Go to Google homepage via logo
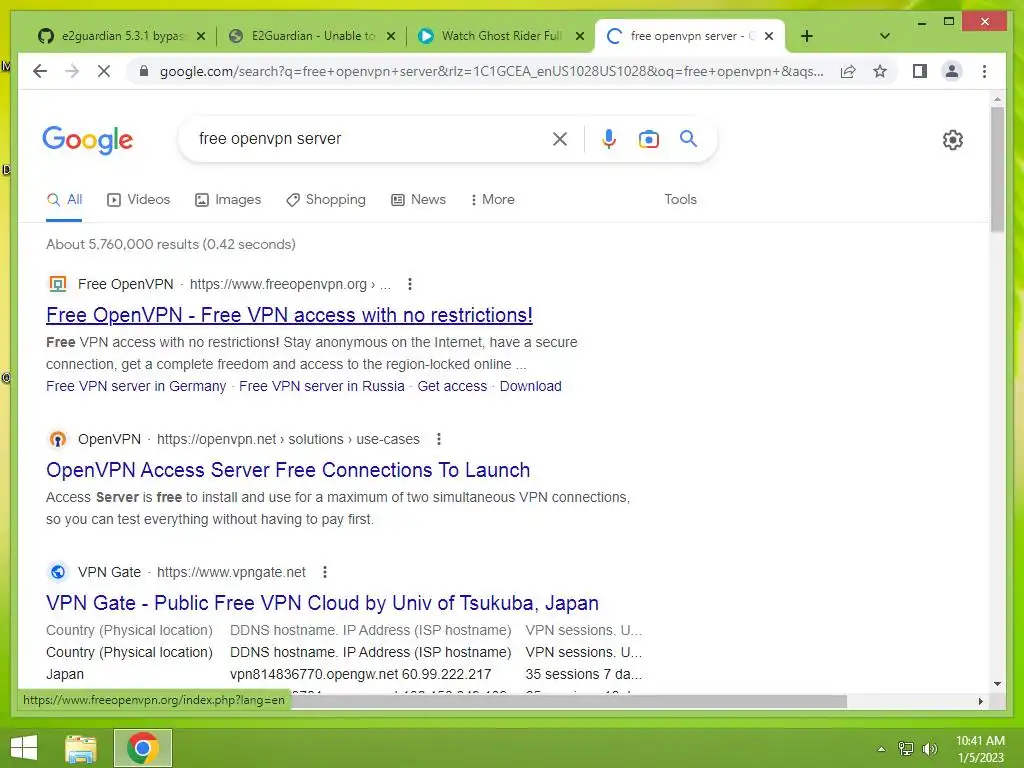This screenshot has height=768, width=1024. [x=88, y=140]
